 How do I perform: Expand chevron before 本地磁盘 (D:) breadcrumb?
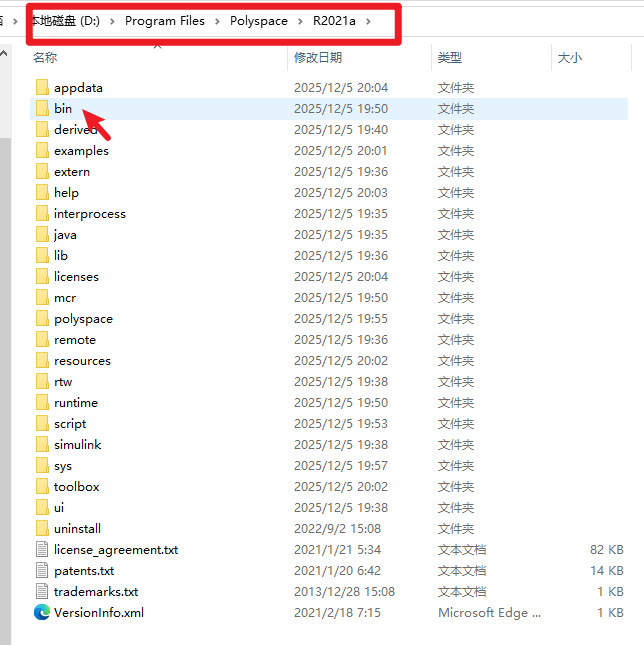15,21
